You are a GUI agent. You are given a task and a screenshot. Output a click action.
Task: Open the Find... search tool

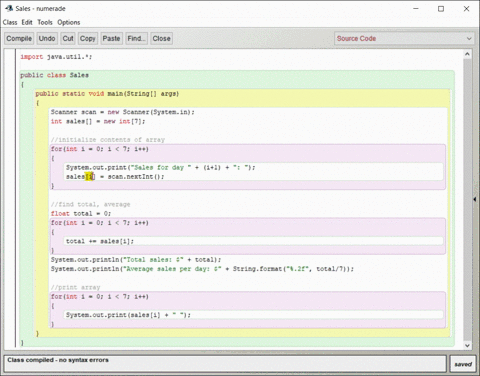136,38
